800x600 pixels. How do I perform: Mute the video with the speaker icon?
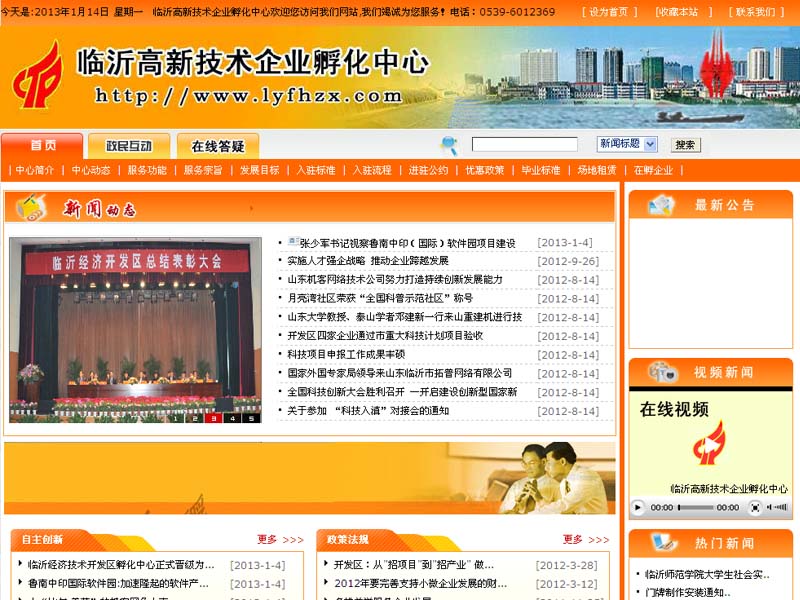click(769, 507)
